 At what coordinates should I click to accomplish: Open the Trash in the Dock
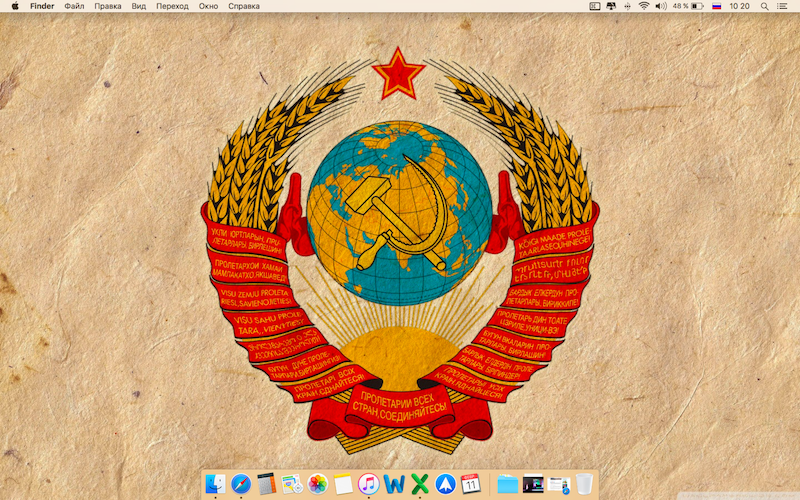point(584,483)
